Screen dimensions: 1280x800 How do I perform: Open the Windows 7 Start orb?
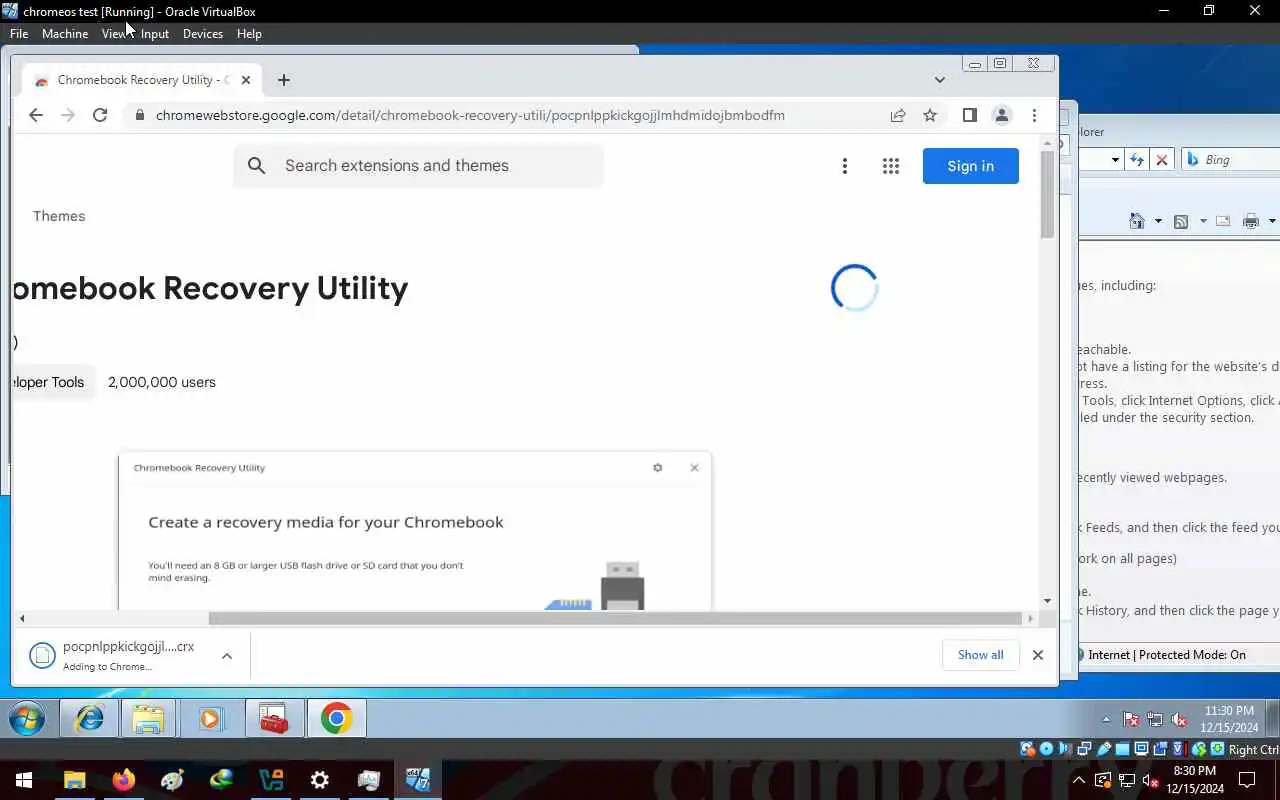pyautogui.click(x=27, y=719)
